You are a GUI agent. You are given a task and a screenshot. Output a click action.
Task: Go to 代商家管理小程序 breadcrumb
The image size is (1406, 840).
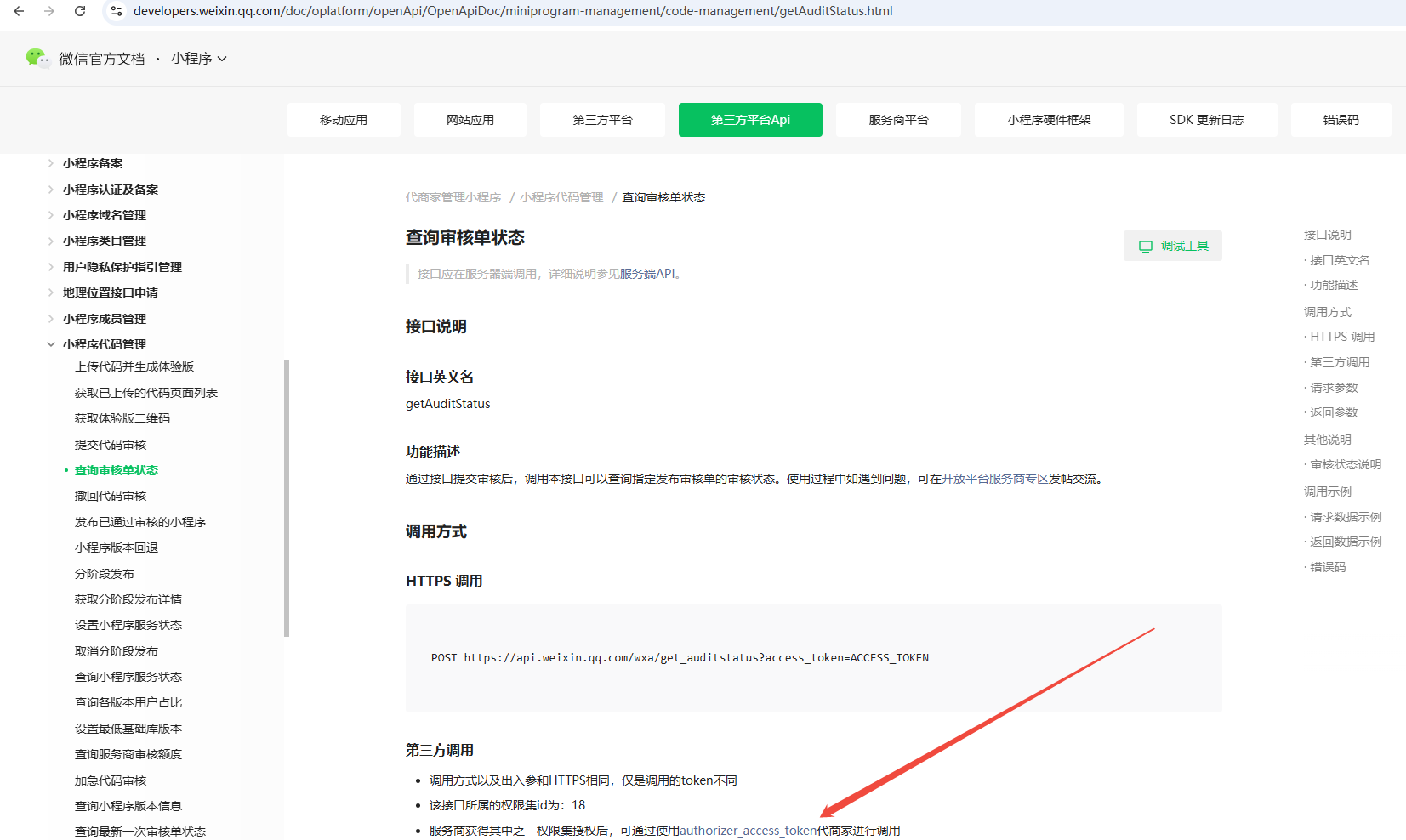453,197
